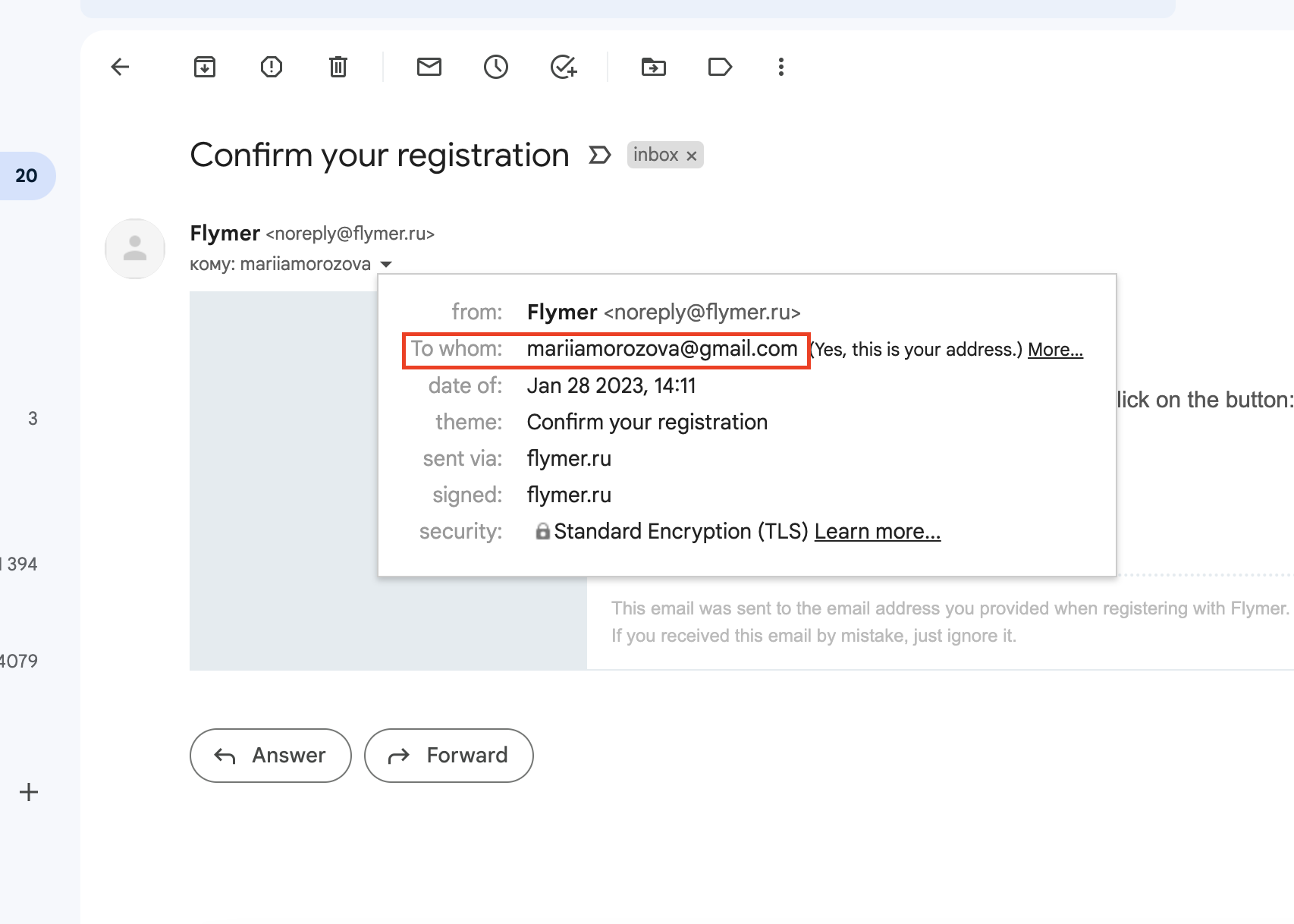Open the Labels icon in toolbar
Image resolution: width=1294 pixels, height=924 pixels.
720,67
